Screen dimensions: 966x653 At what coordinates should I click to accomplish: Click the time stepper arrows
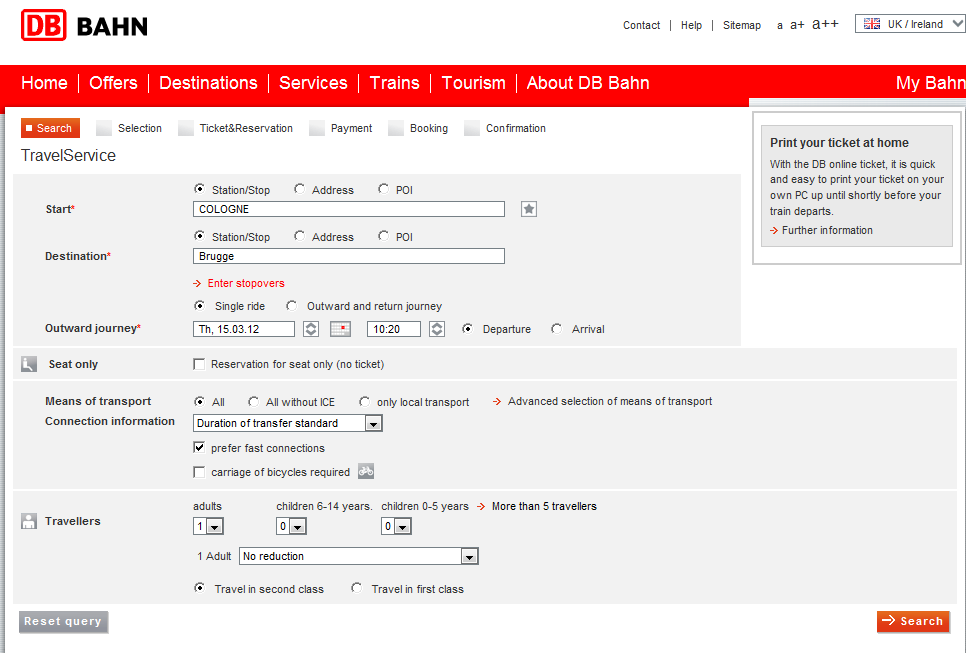pos(437,329)
